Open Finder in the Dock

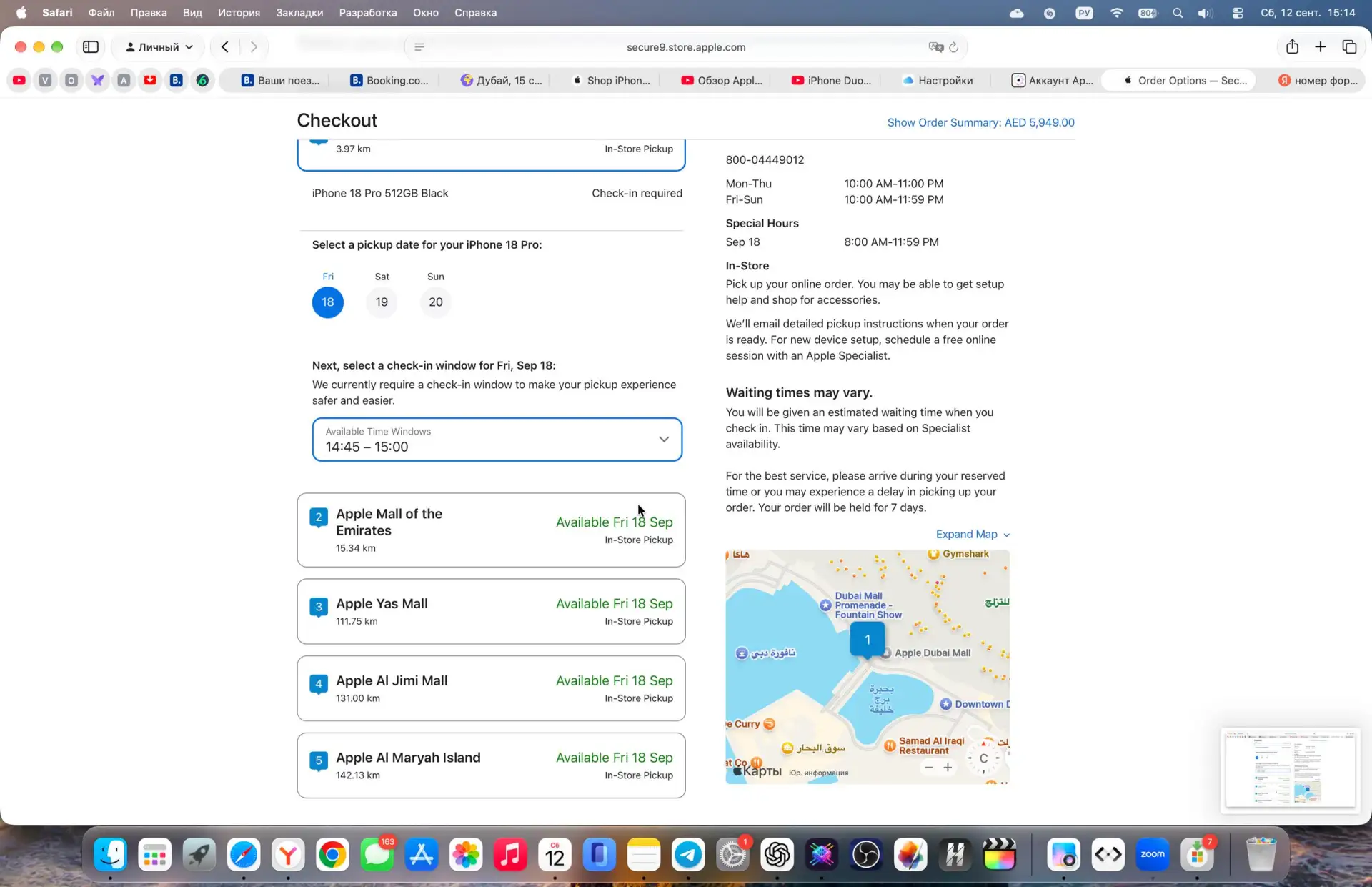111,855
